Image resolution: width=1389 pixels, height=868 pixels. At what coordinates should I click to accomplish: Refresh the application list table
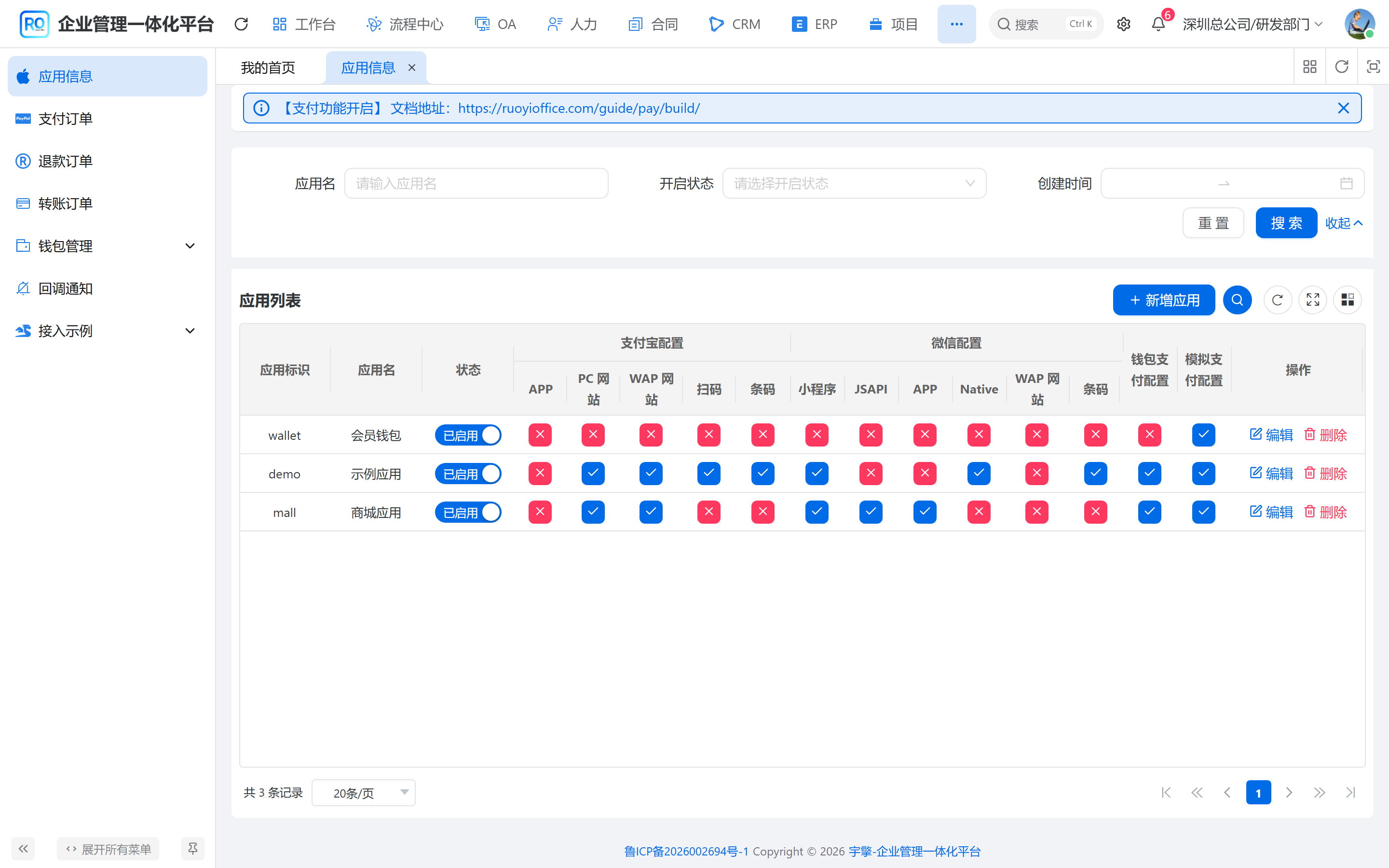(x=1278, y=299)
